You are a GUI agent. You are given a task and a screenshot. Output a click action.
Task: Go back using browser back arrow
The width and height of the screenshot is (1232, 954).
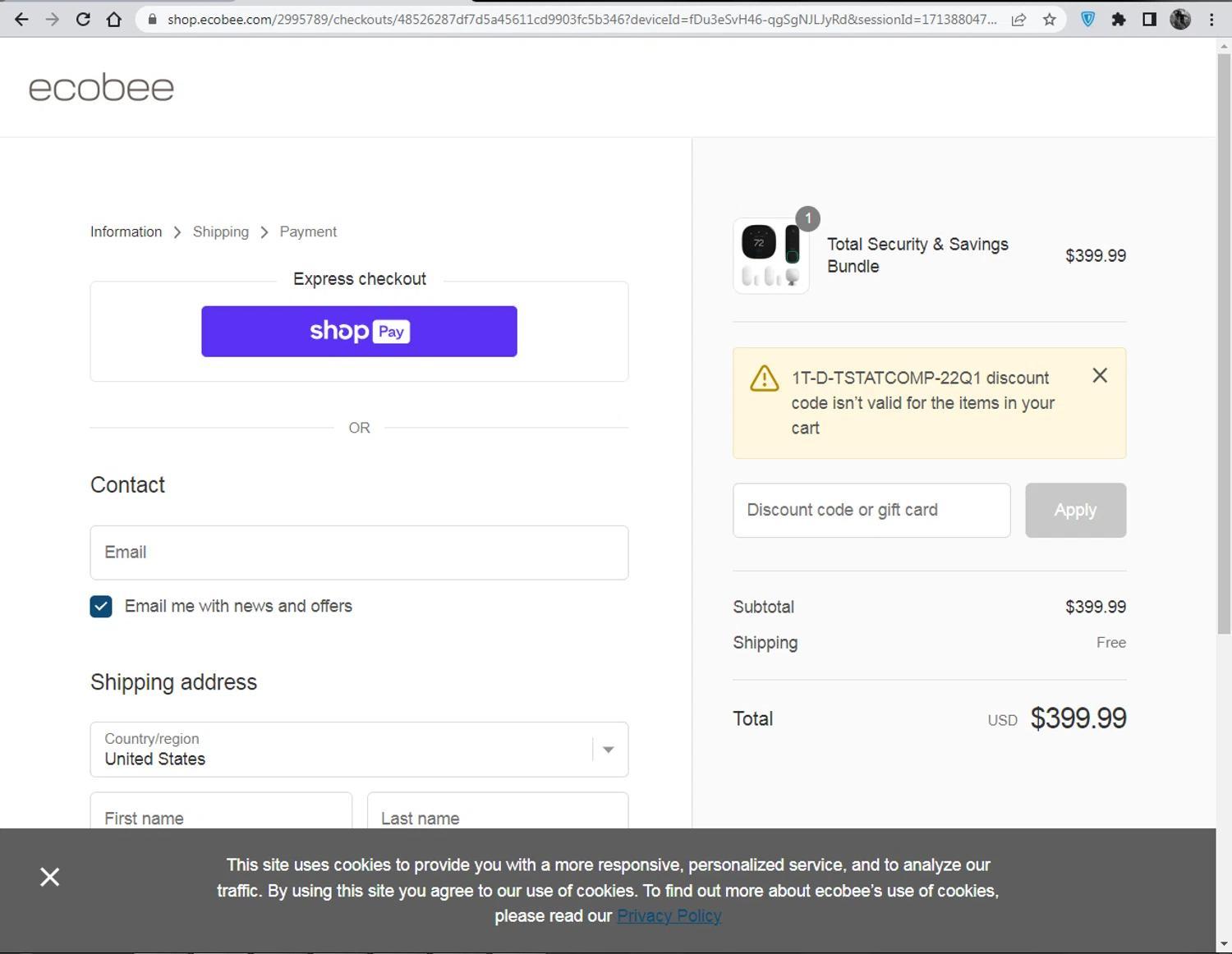(x=21, y=19)
